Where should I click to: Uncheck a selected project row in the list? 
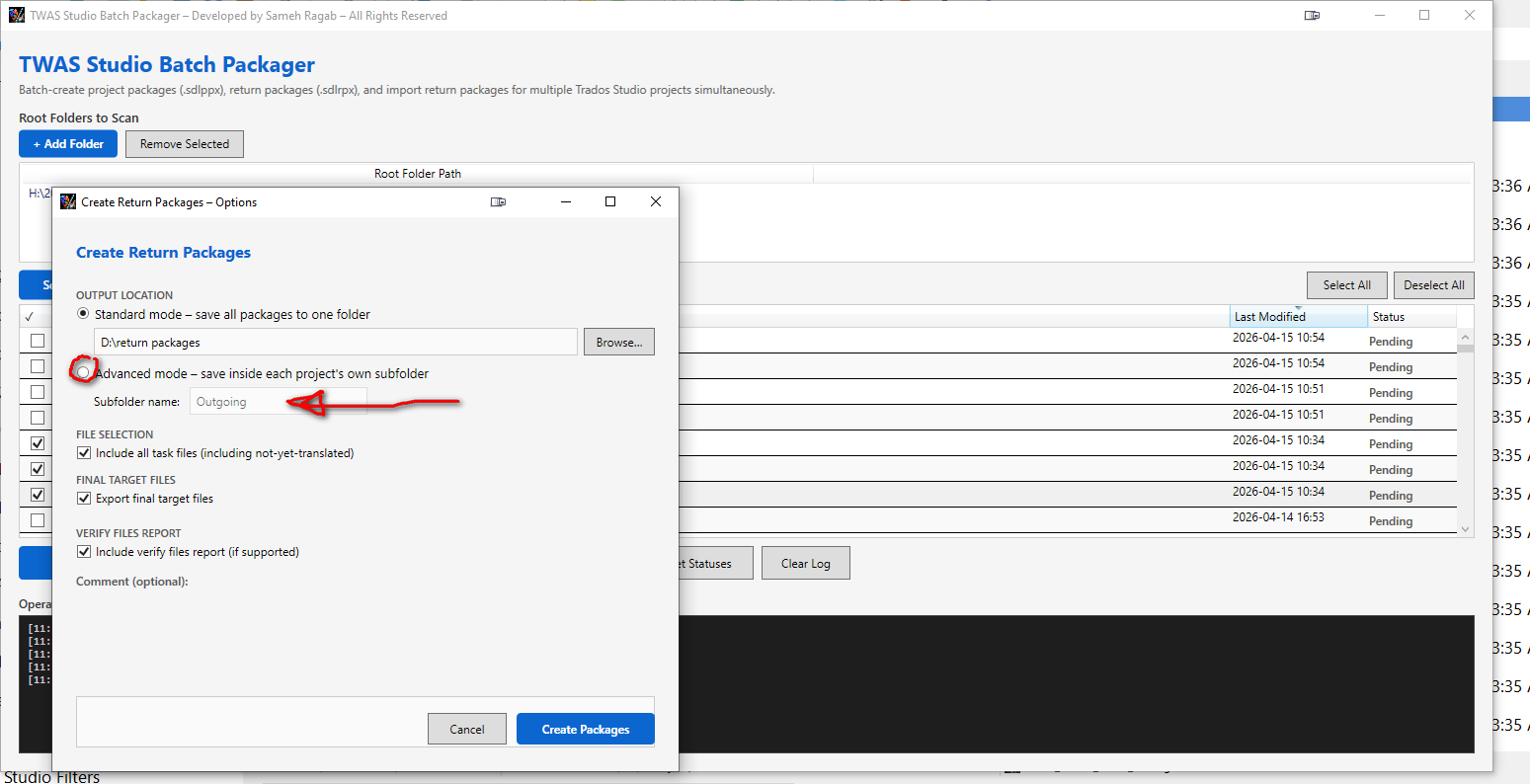pyautogui.click(x=36, y=442)
